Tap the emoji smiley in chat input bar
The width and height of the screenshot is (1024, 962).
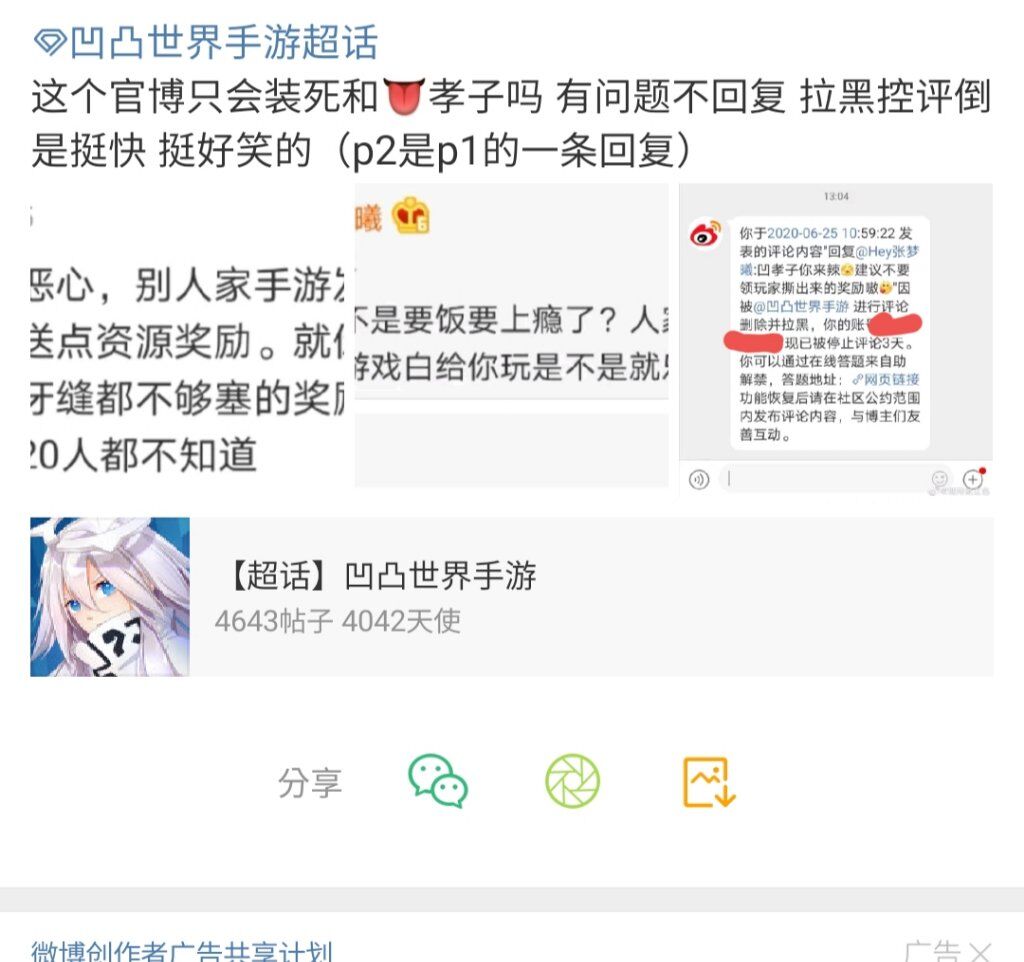point(940,479)
